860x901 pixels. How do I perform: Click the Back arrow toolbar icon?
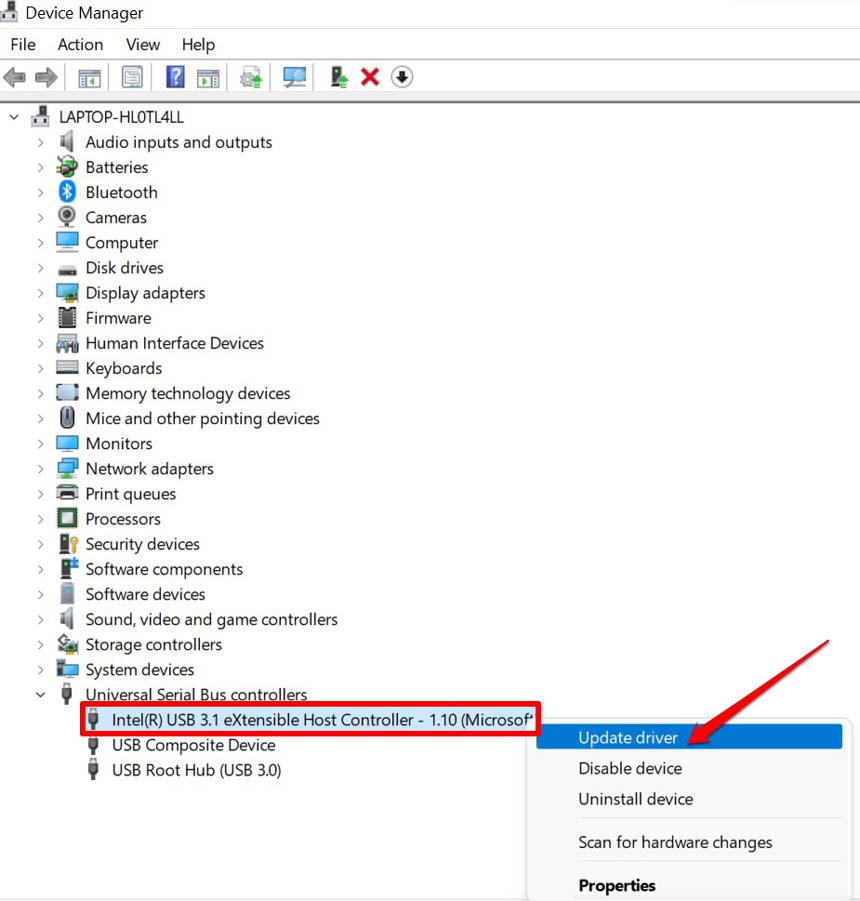click(x=15, y=77)
